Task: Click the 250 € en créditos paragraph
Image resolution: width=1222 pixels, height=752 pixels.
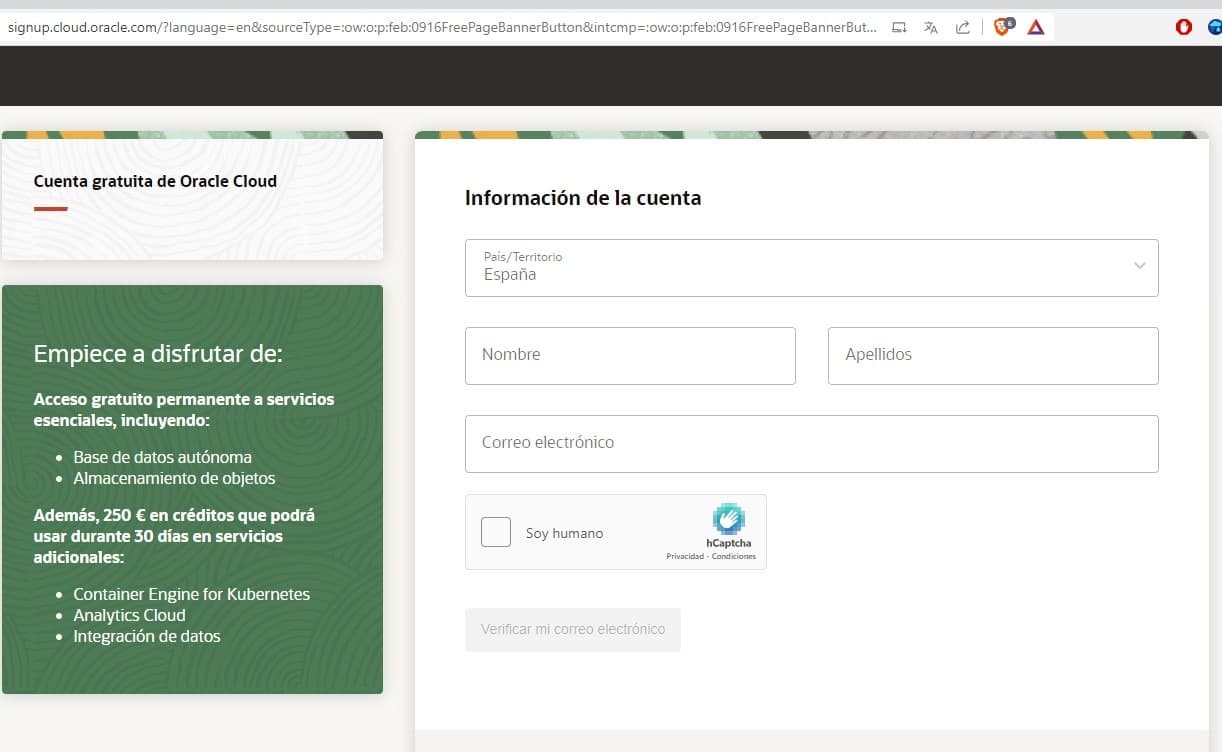Action: (174, 536)
